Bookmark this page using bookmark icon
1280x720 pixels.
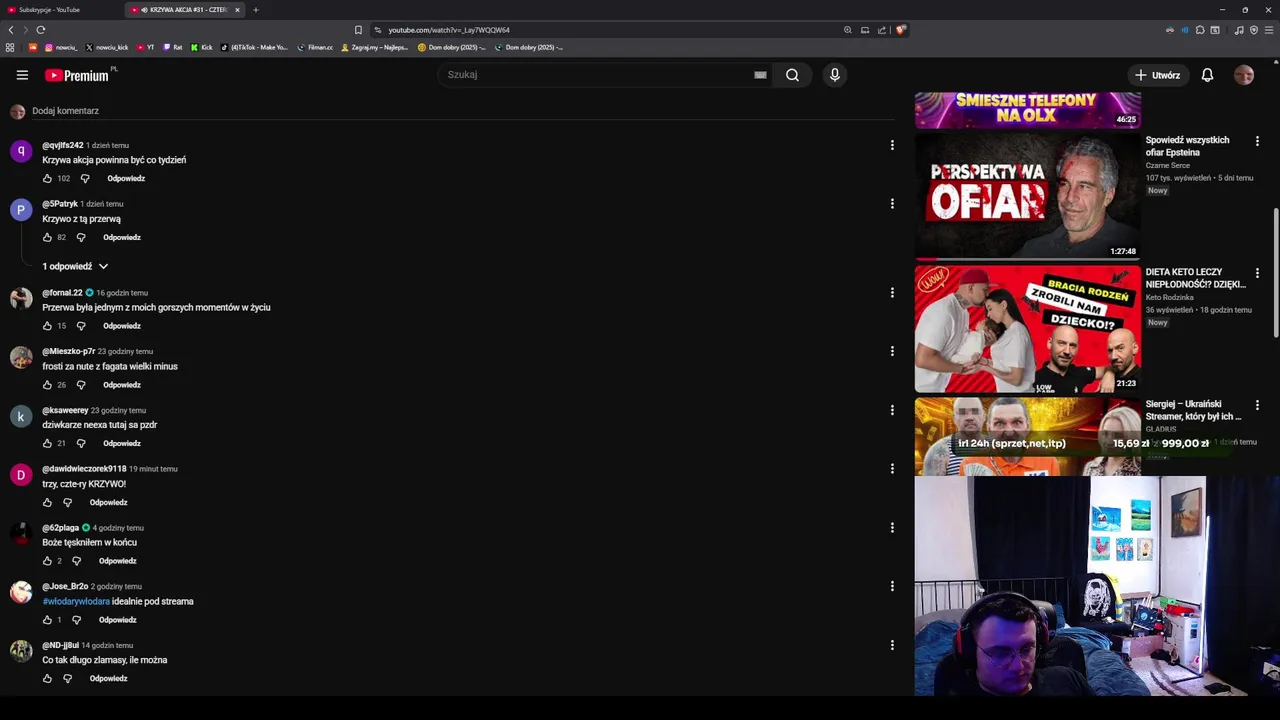click(358, 30)
